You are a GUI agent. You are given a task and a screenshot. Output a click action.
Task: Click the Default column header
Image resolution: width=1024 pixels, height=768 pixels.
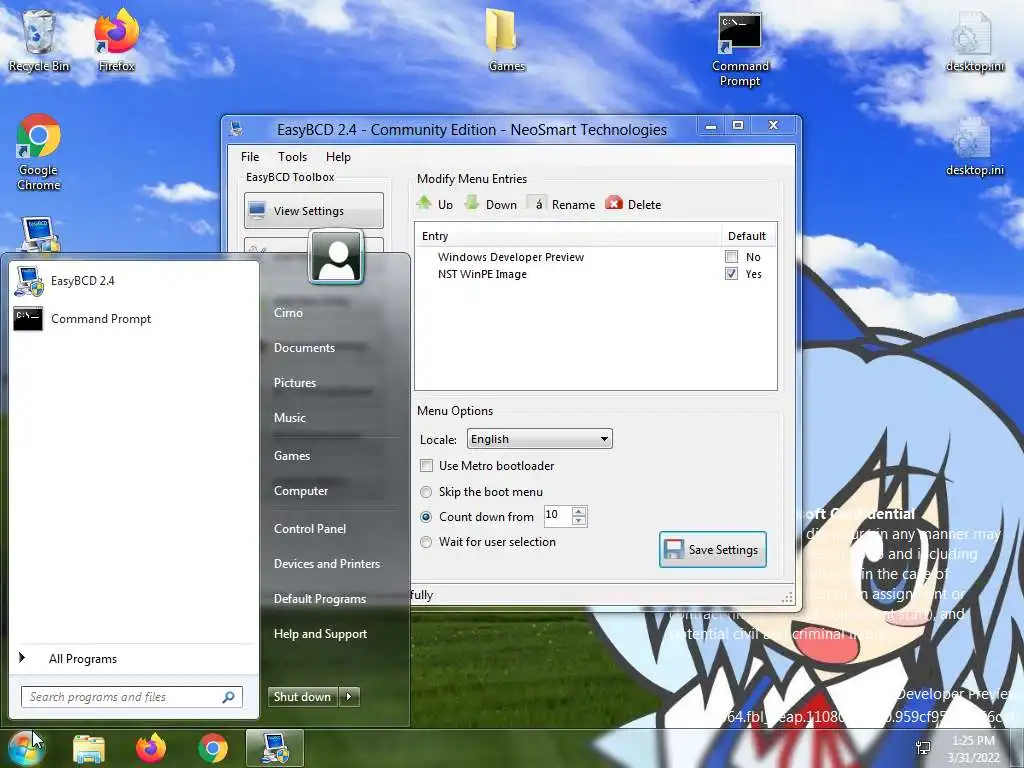click(748, 236)
